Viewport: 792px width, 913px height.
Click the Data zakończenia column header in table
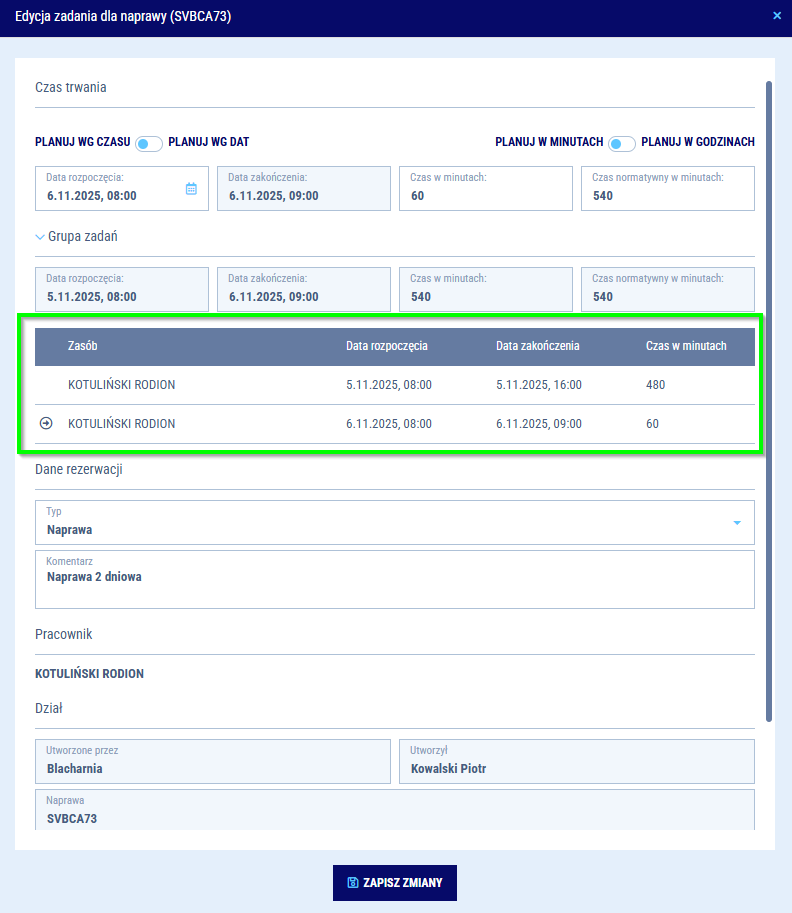(x=537, y=346)
